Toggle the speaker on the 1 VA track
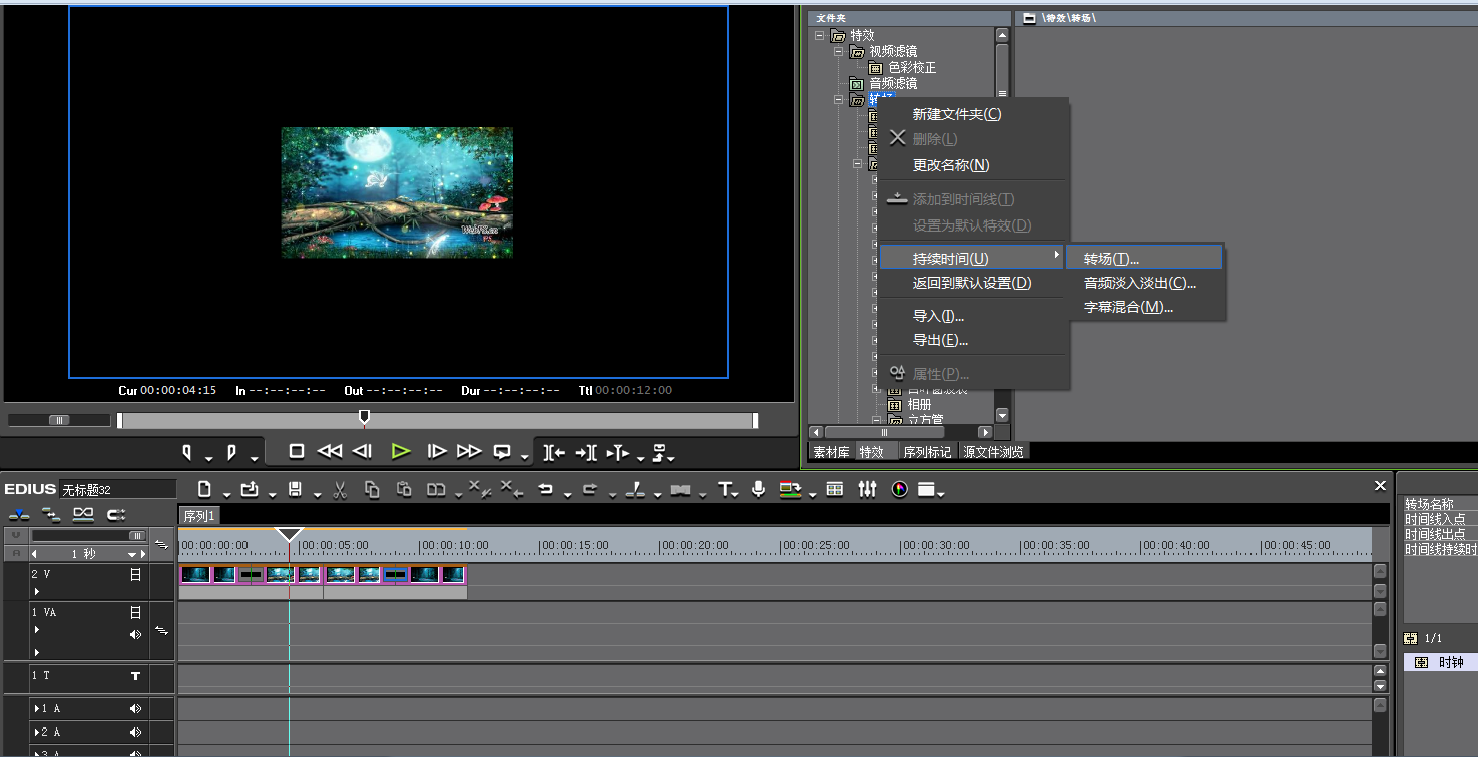The height and width of the screenshot is (757, 1478). [x=135, y=634]
